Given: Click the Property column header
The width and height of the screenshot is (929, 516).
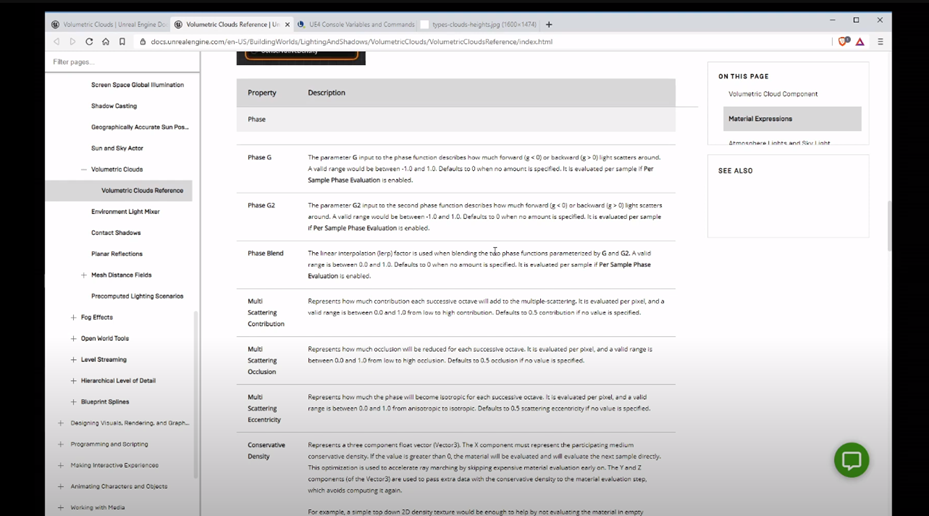Looking at the screenshot, I should pyautogui.click(x=262, y=92).
